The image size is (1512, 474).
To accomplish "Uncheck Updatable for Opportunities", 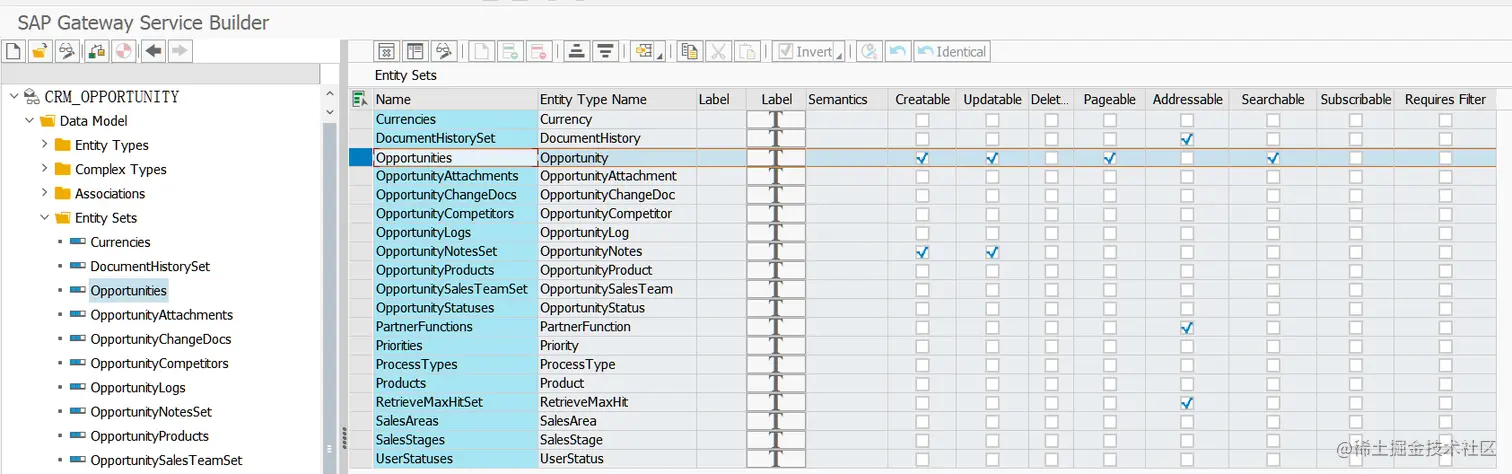I will 992,158.
